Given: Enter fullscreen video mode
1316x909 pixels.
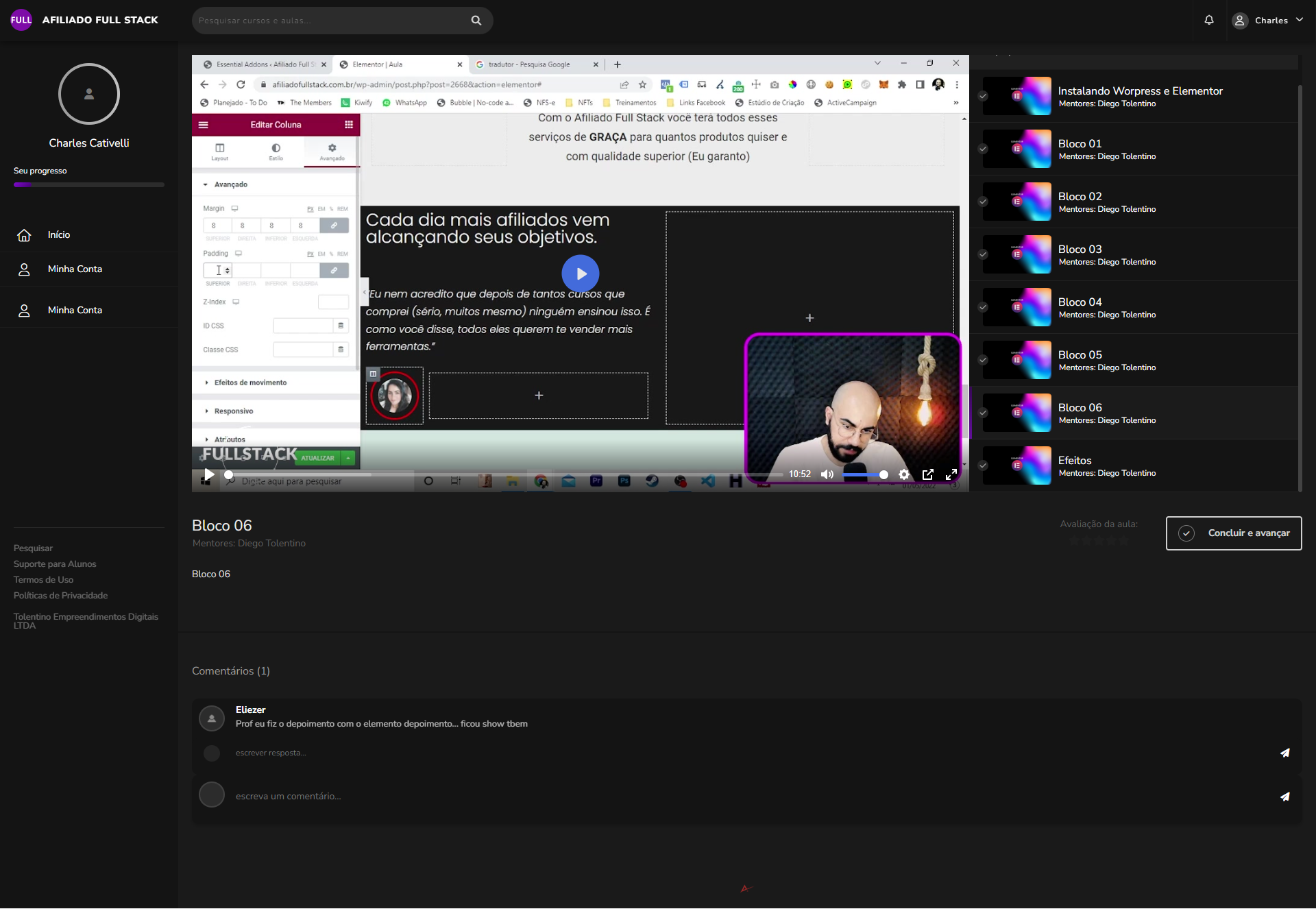Looking at the screenshot, I should coord(951,474).
